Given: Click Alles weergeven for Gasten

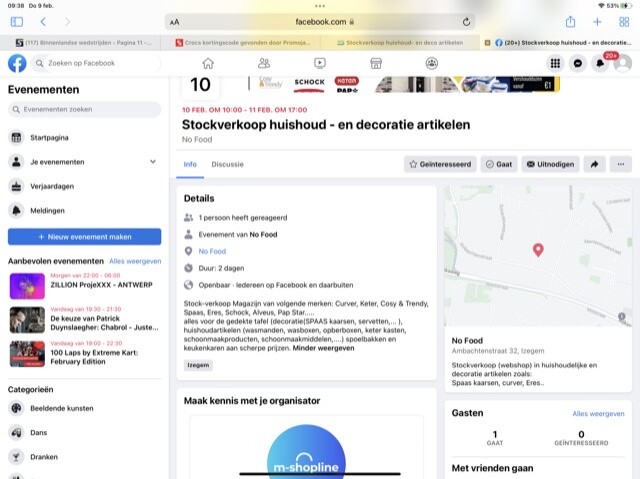Looking at the screenshot, I should [x=598, y=414].
